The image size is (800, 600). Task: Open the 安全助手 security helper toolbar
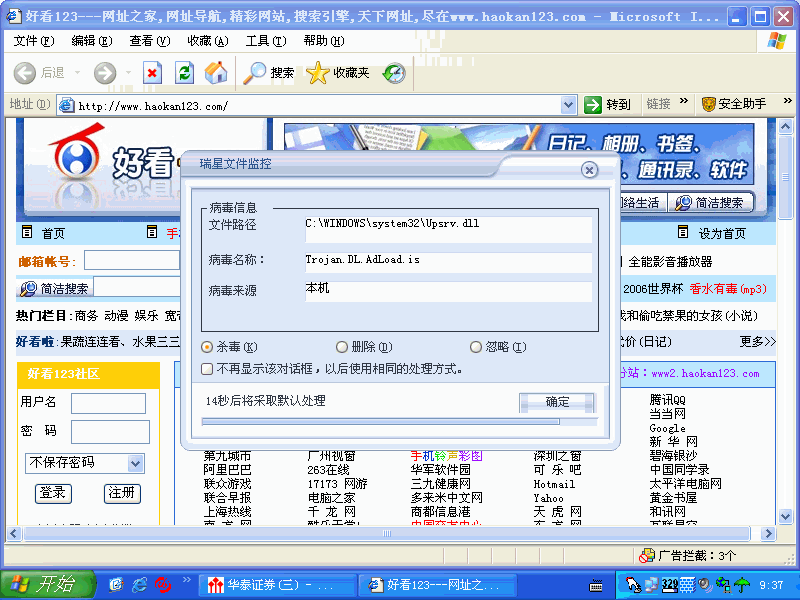734,105
